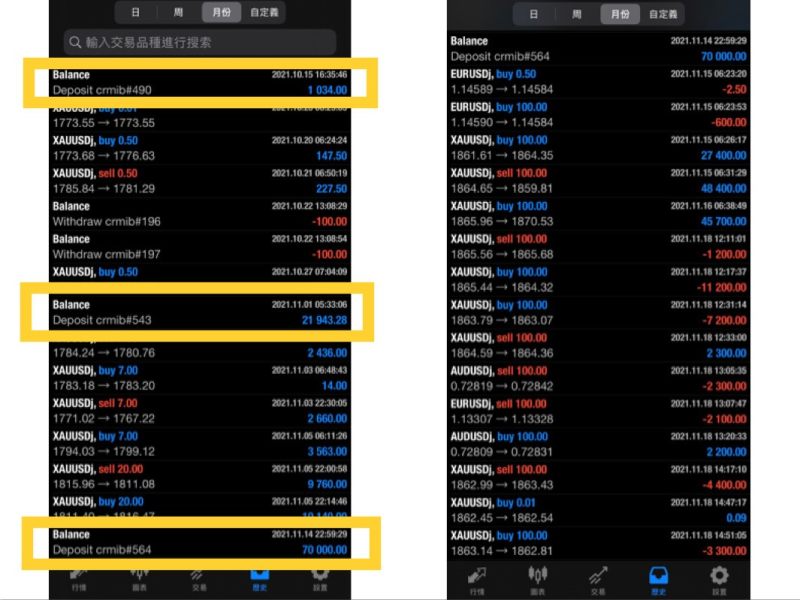Open Charts candlestick icon in right phone's bottom bar
Screen dimensions: 800x600
538,580
